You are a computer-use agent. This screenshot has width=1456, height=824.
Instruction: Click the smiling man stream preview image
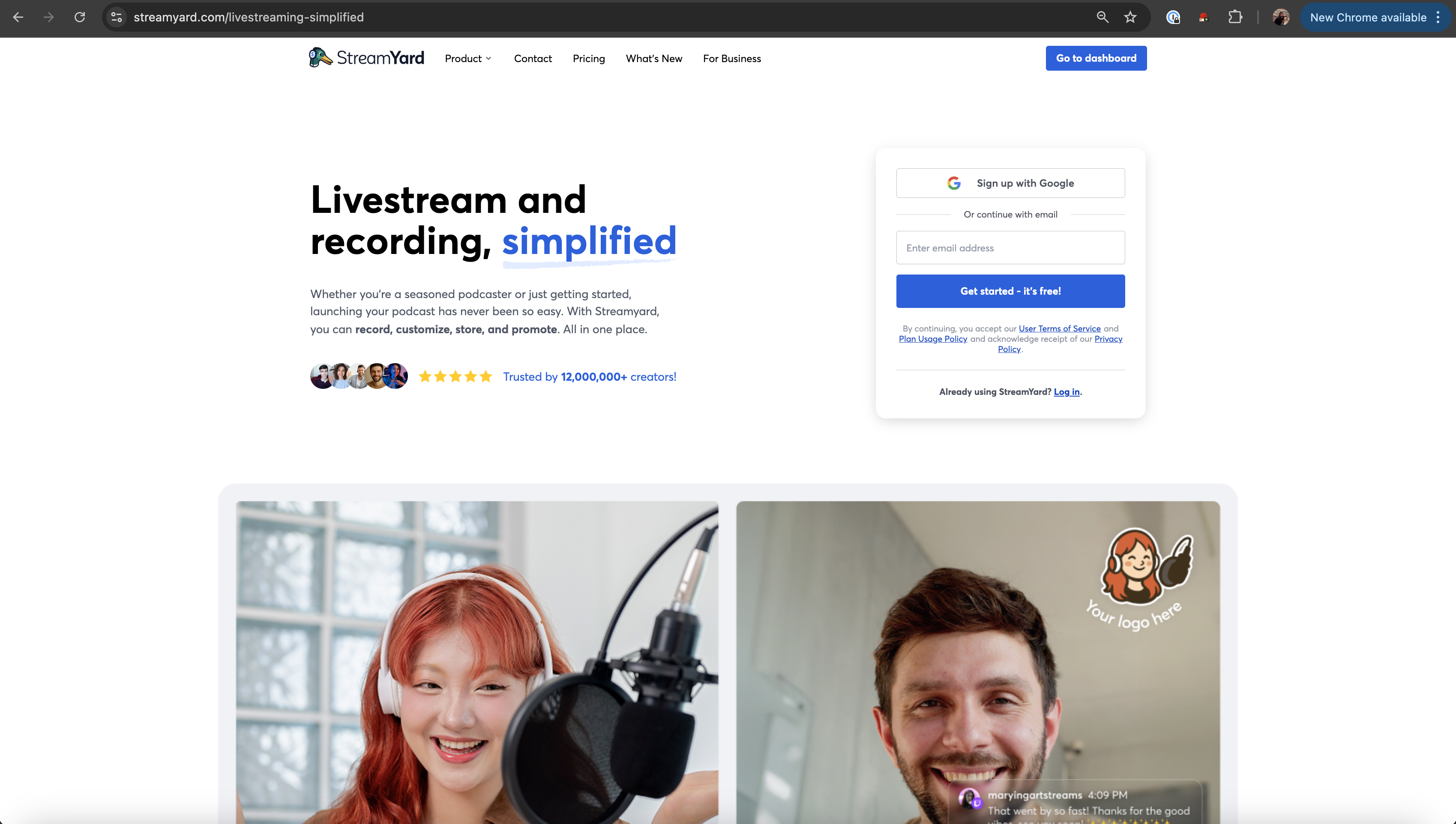pos(978,662)
